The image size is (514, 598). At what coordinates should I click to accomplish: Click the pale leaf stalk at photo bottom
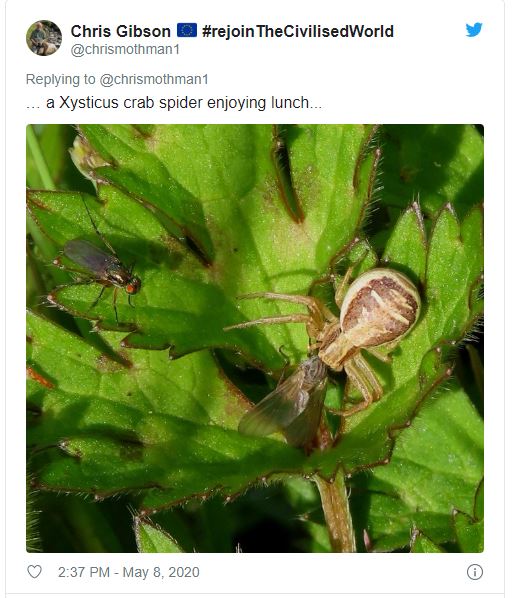336,511
